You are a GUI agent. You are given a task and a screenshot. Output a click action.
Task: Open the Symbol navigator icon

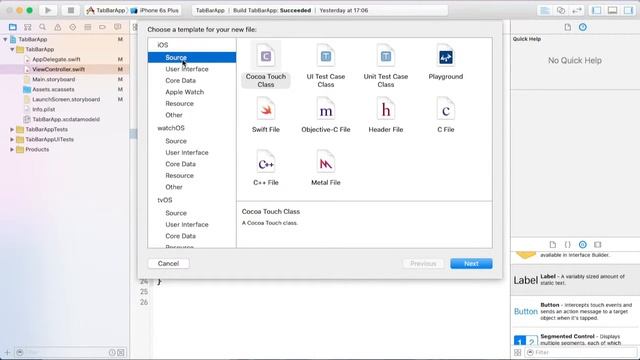point(27,27)
